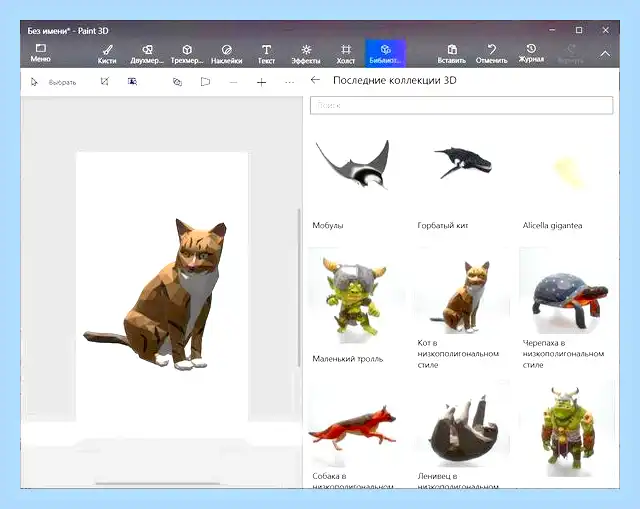Open the Двухмерные фигуры 2D shapes tab
Screen dimensions: 640x509
pyautogui.click(x=147, y=54)
